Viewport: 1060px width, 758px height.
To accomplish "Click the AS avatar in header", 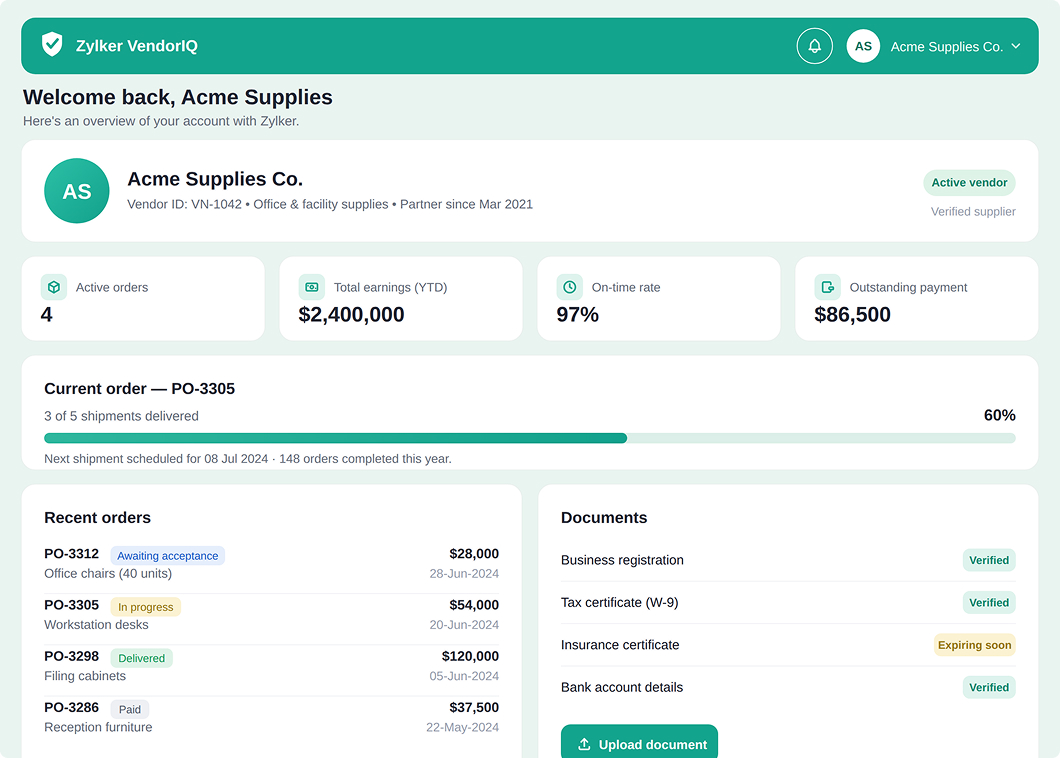I will tap(863, 46).
